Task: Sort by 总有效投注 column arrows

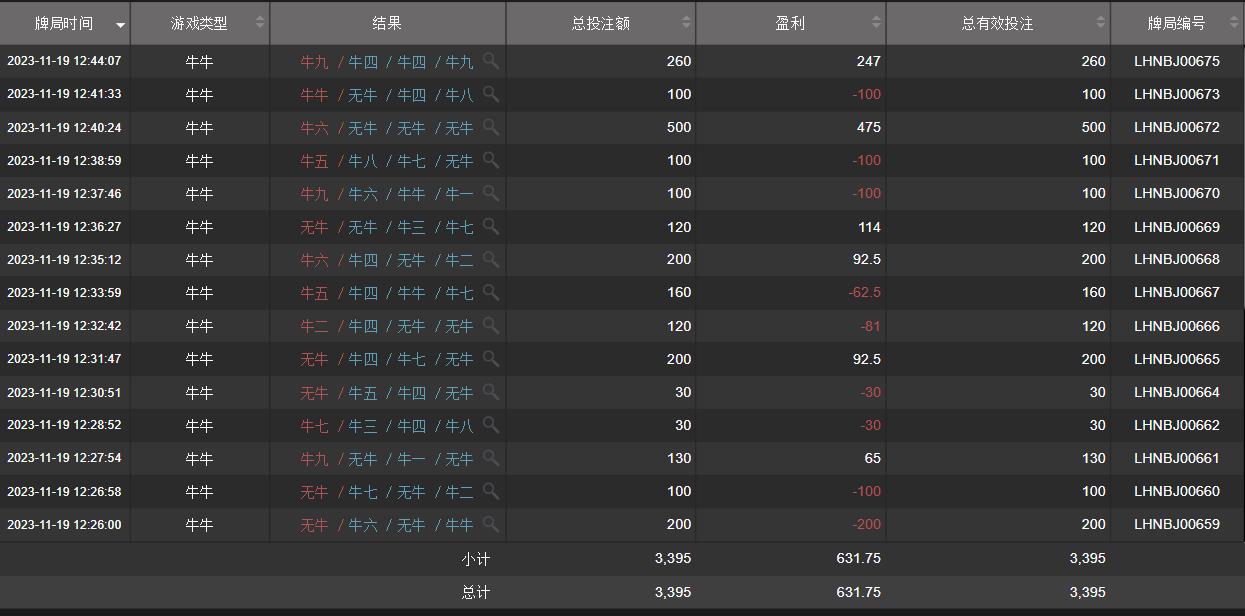Action: click(1100, 22)
